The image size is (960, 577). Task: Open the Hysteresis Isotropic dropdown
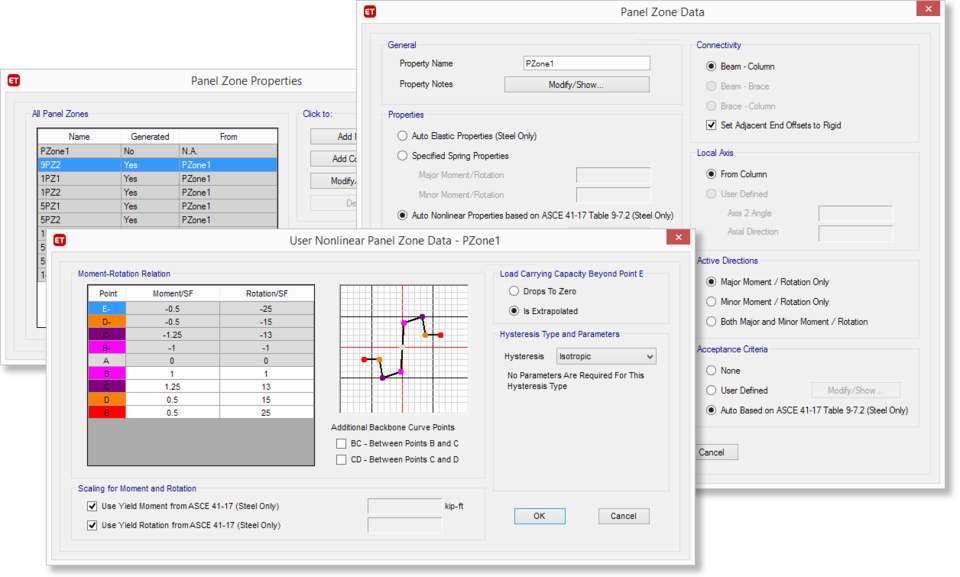tap(606, 356)
